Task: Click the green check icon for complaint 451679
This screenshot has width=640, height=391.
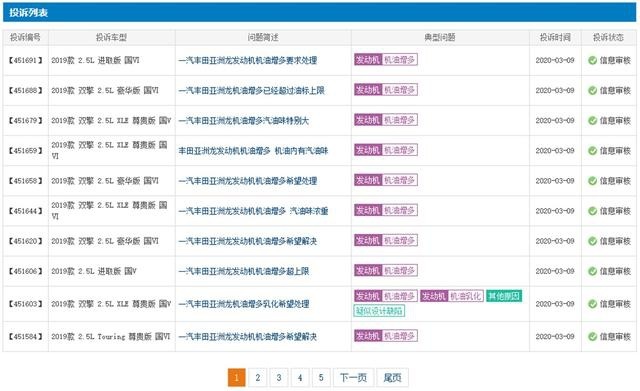Action: point(592,121)
